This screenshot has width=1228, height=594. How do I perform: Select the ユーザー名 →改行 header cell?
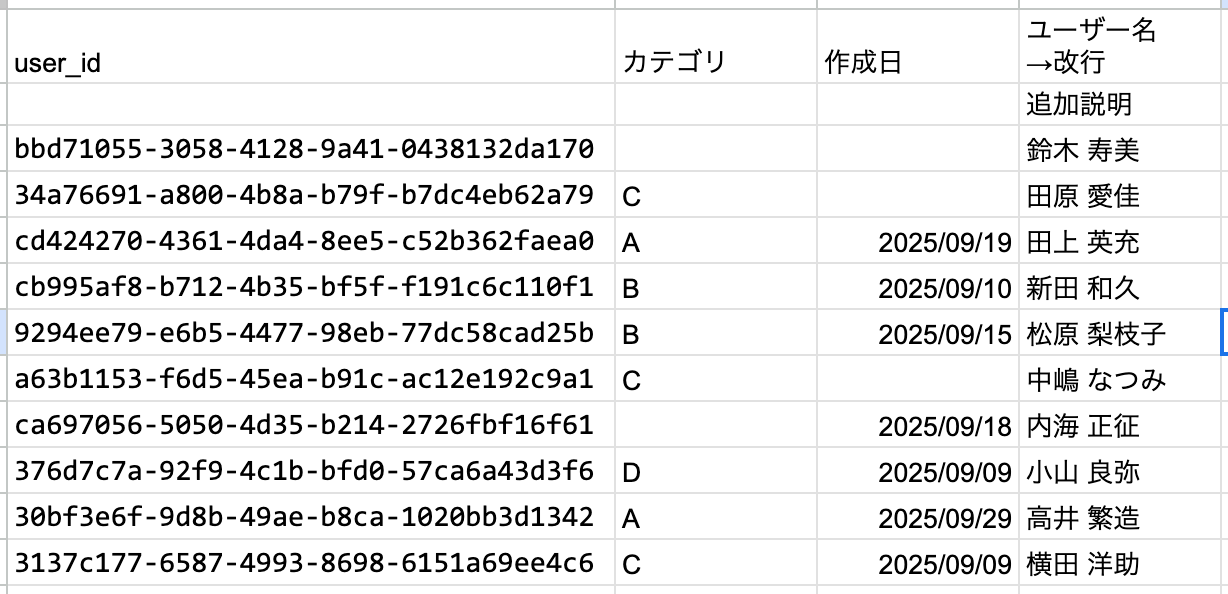[1123, 47]
